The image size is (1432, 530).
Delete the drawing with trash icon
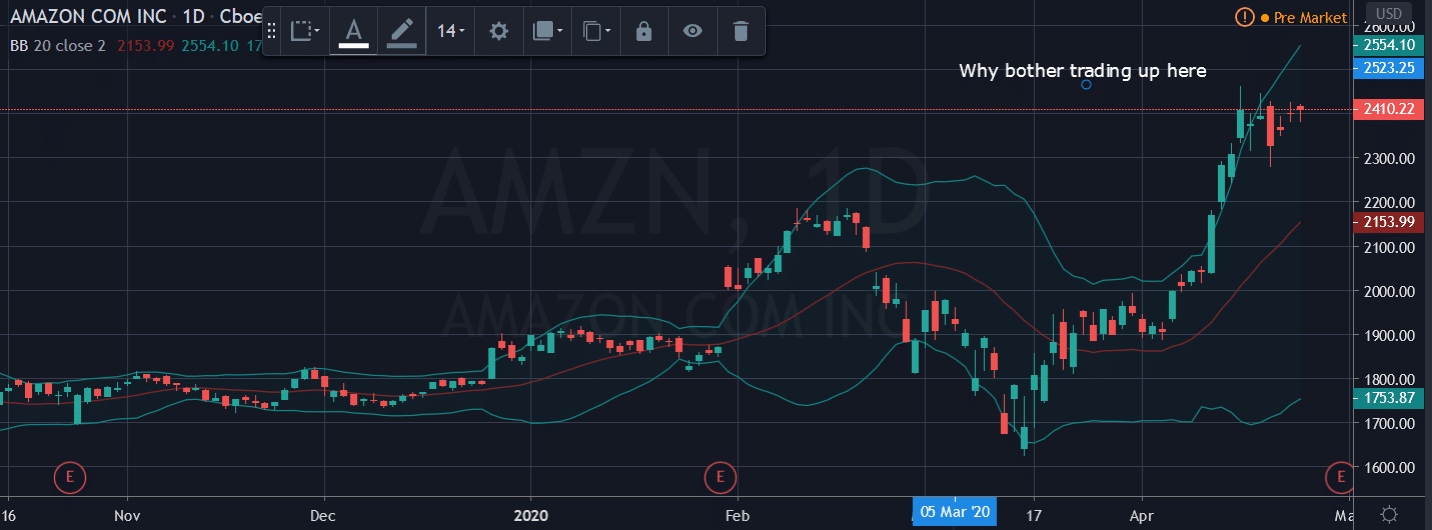point(740,31)
